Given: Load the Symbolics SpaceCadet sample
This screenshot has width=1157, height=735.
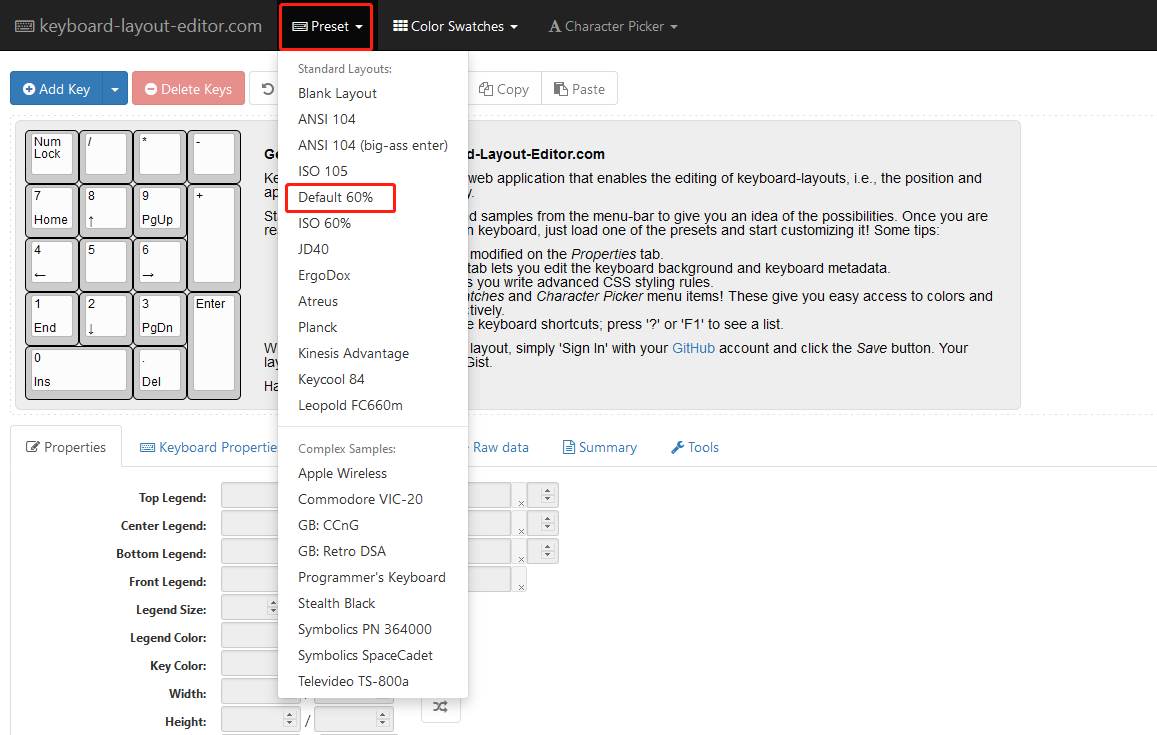Looking at the screenshot, I should click(x=365, y=655).
